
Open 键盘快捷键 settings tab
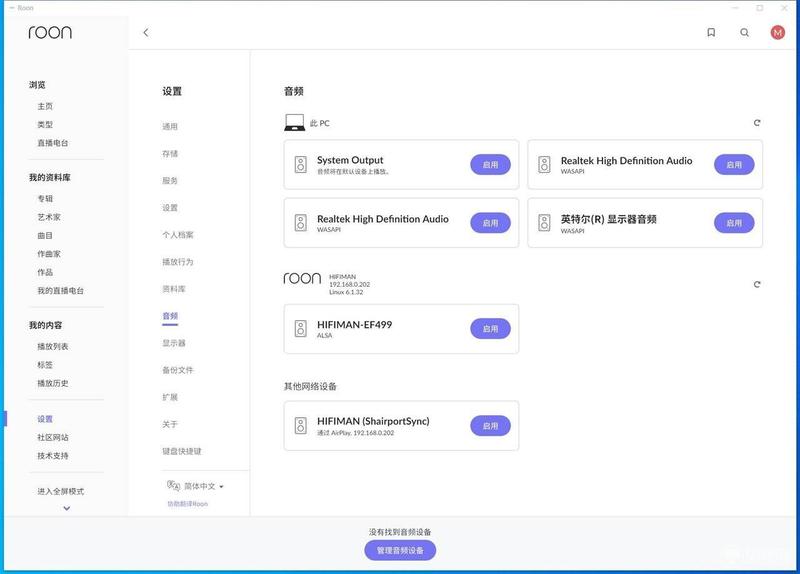pyautogui.click(x=182, y=451)
